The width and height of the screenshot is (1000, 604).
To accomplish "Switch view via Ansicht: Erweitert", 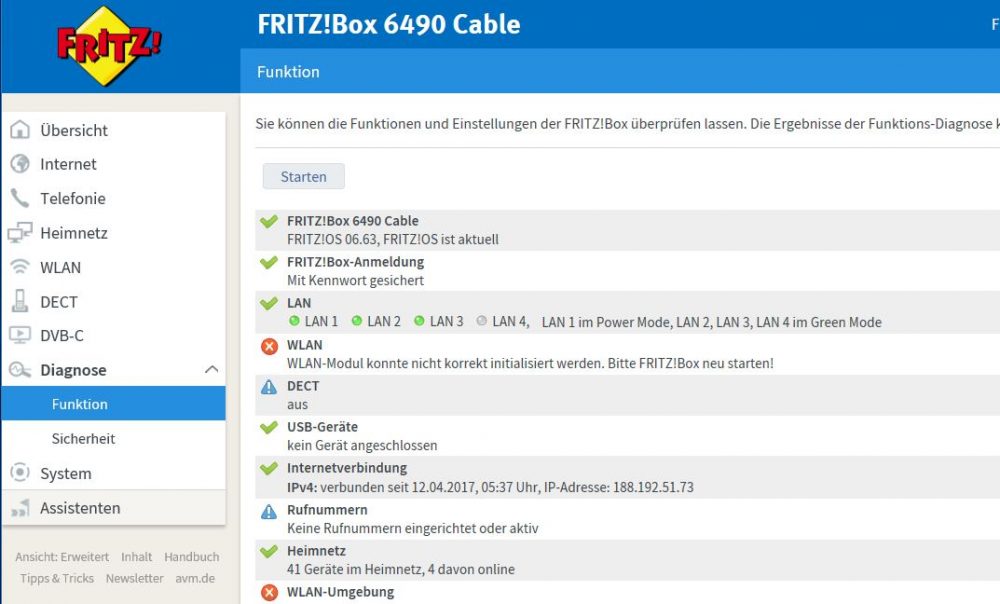I will coord(62,557).
